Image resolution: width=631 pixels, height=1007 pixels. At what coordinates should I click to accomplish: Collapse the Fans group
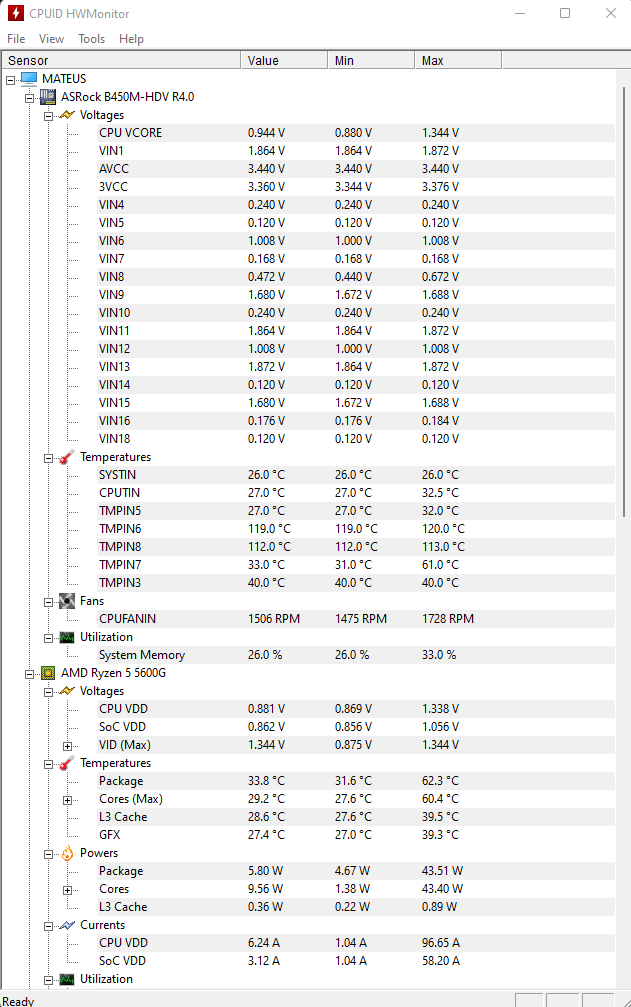(48, 602)
